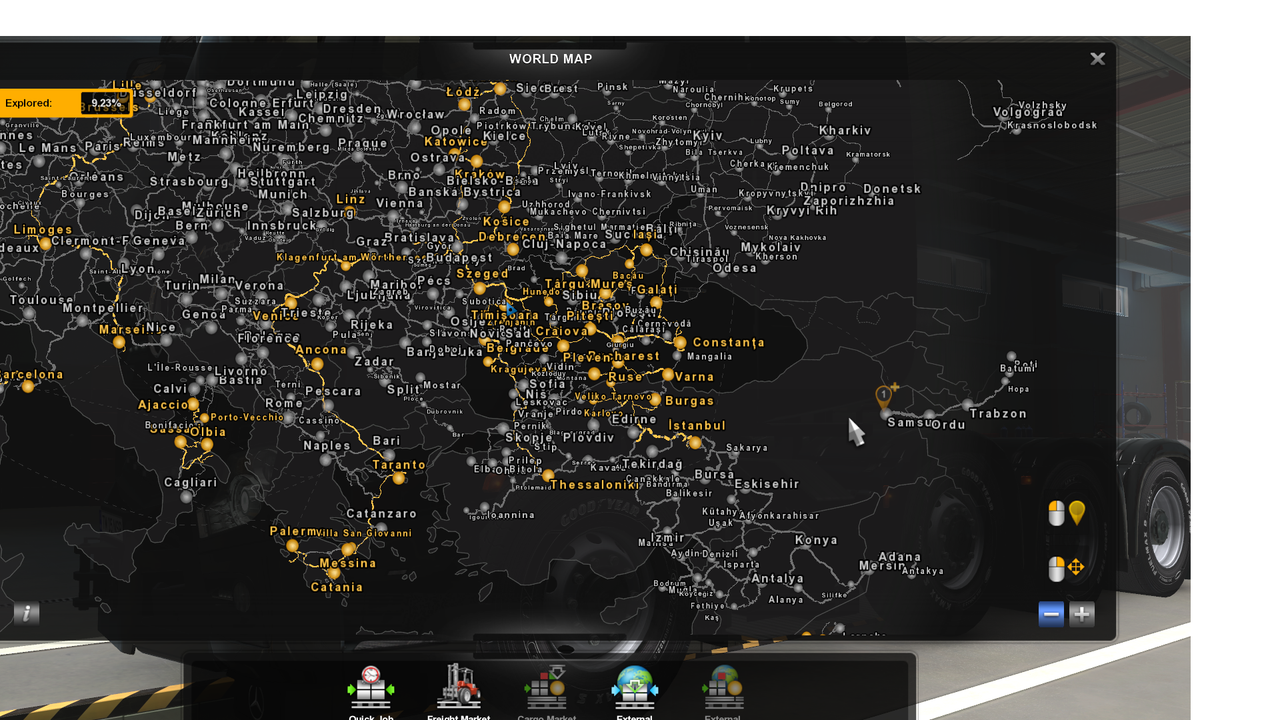Select the Constanța city marker dot

click(x=680, y=343)
